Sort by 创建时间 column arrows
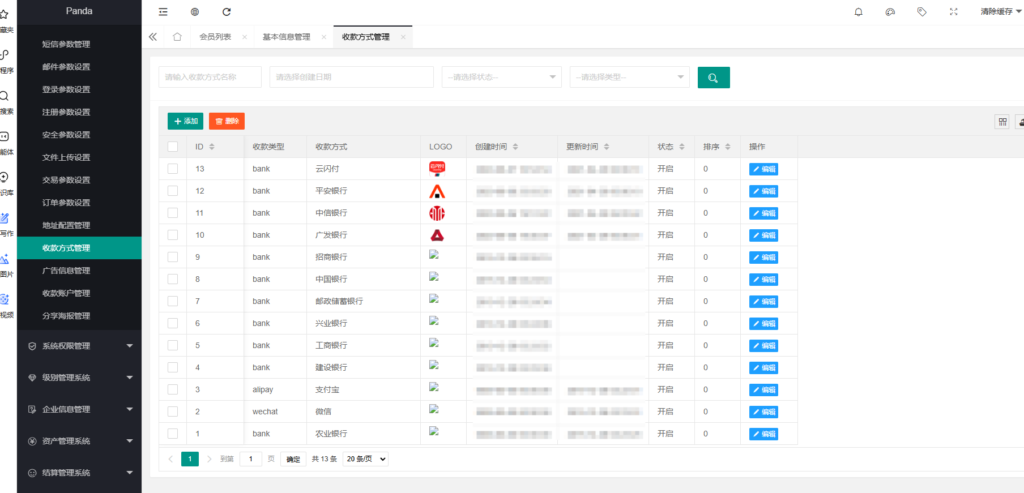This screenshot has width=1024, height=493. pos(516,147)
